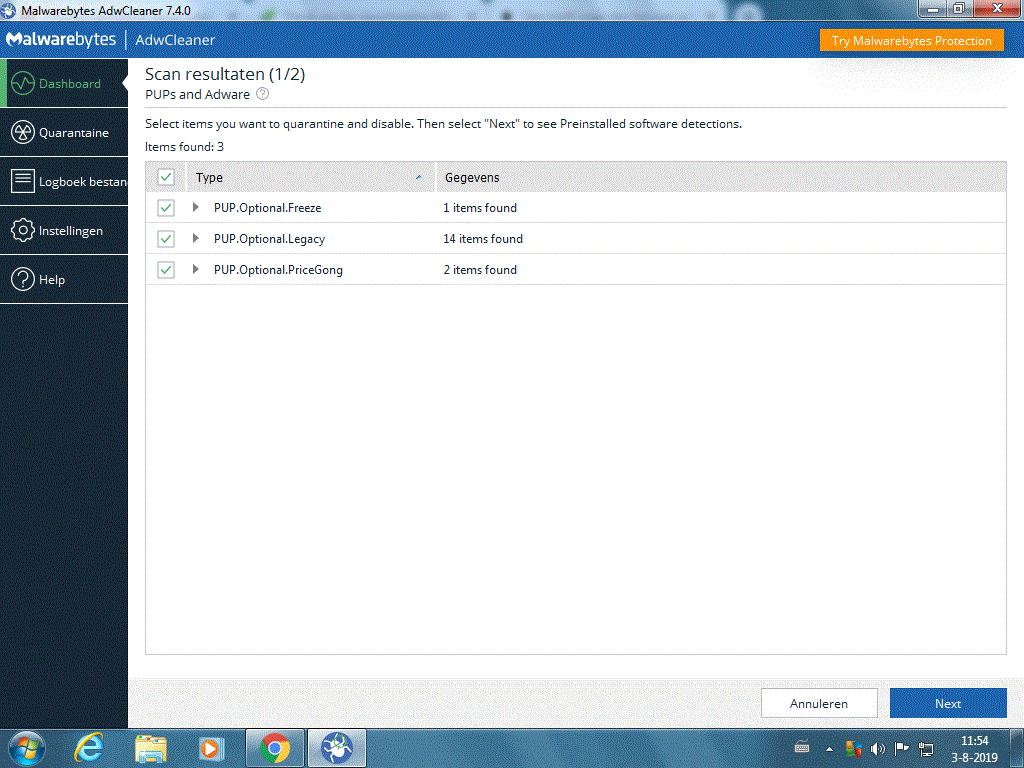The width and height of the screenshot is (1024, 768).
Task: Expand the PUP.Optional.Legacy row
Action: click(x=195, y=238)
